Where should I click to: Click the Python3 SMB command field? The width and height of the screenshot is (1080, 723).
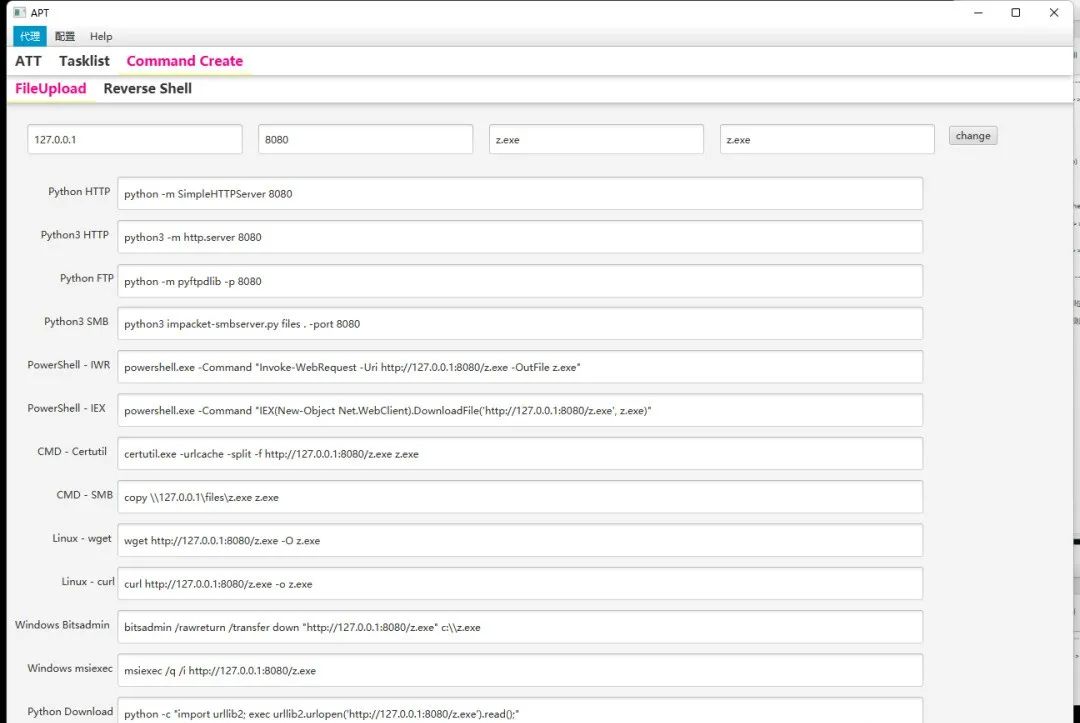tap(520, 324)
